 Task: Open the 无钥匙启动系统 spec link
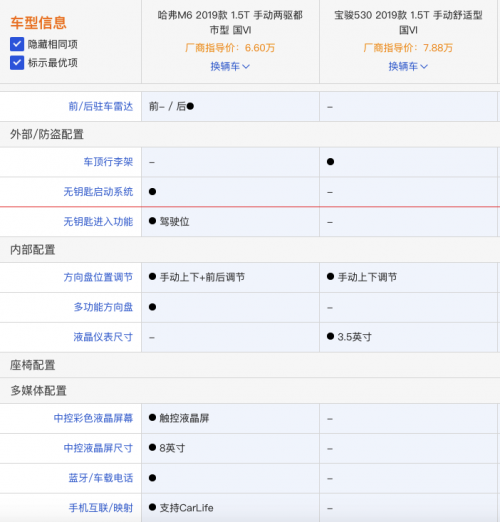click(98, 192)
